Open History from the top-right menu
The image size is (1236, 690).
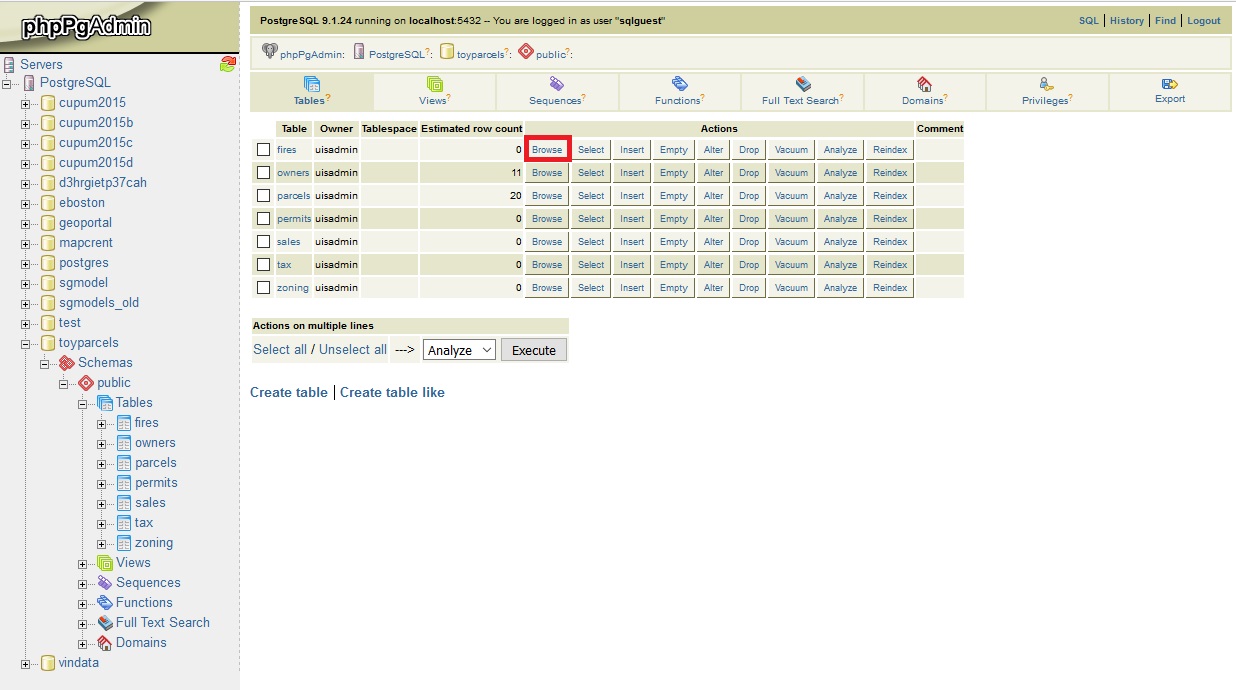click(x=1126, y=20)
